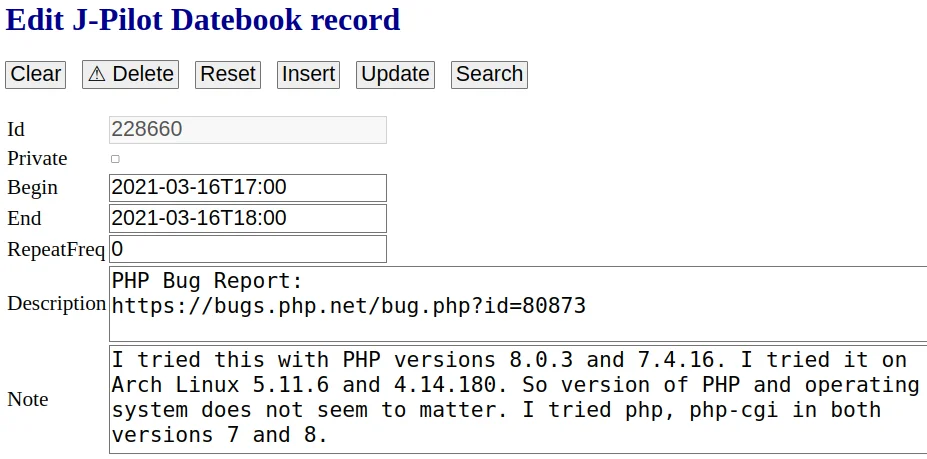Click the Private field label
Screen dimensions: 927x459
(37, 159)
